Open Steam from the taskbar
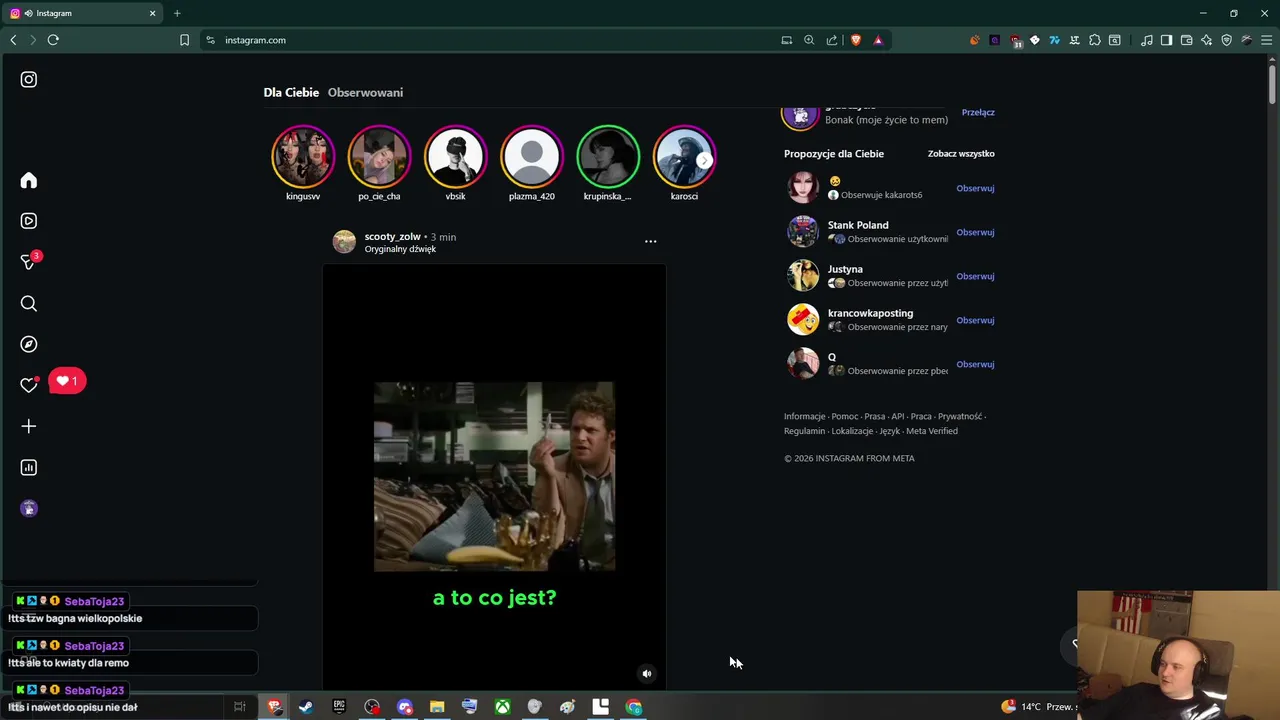The width and height of the screenshot is (1280, 720). click(306, 707)
